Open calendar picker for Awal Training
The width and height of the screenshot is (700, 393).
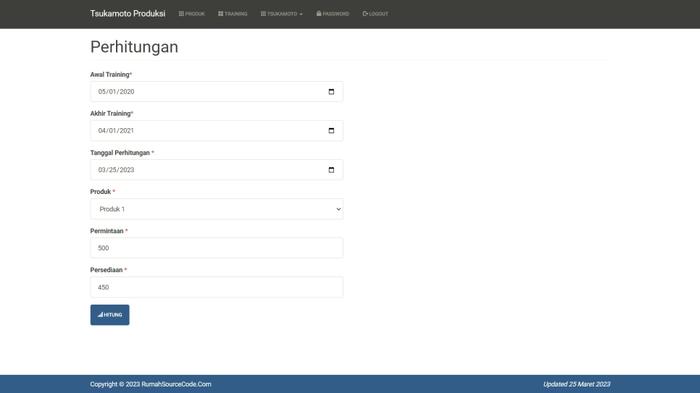pyautogui.click(x=331, y=92)
